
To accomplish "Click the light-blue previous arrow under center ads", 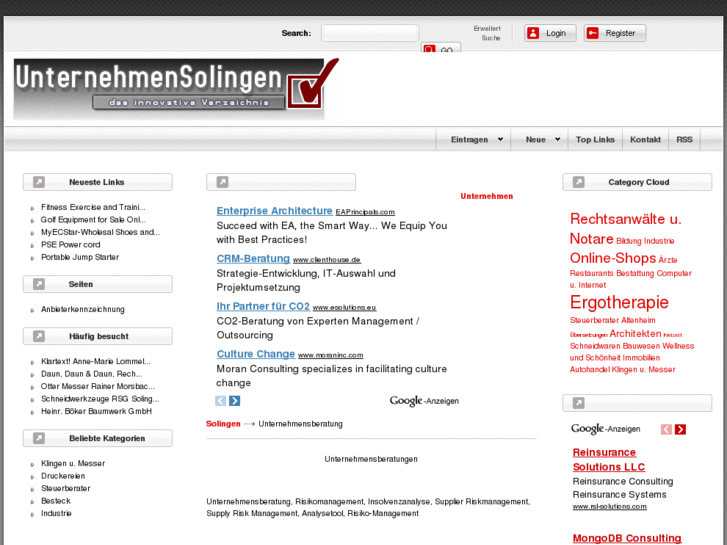I will click(x=221, y=401).
